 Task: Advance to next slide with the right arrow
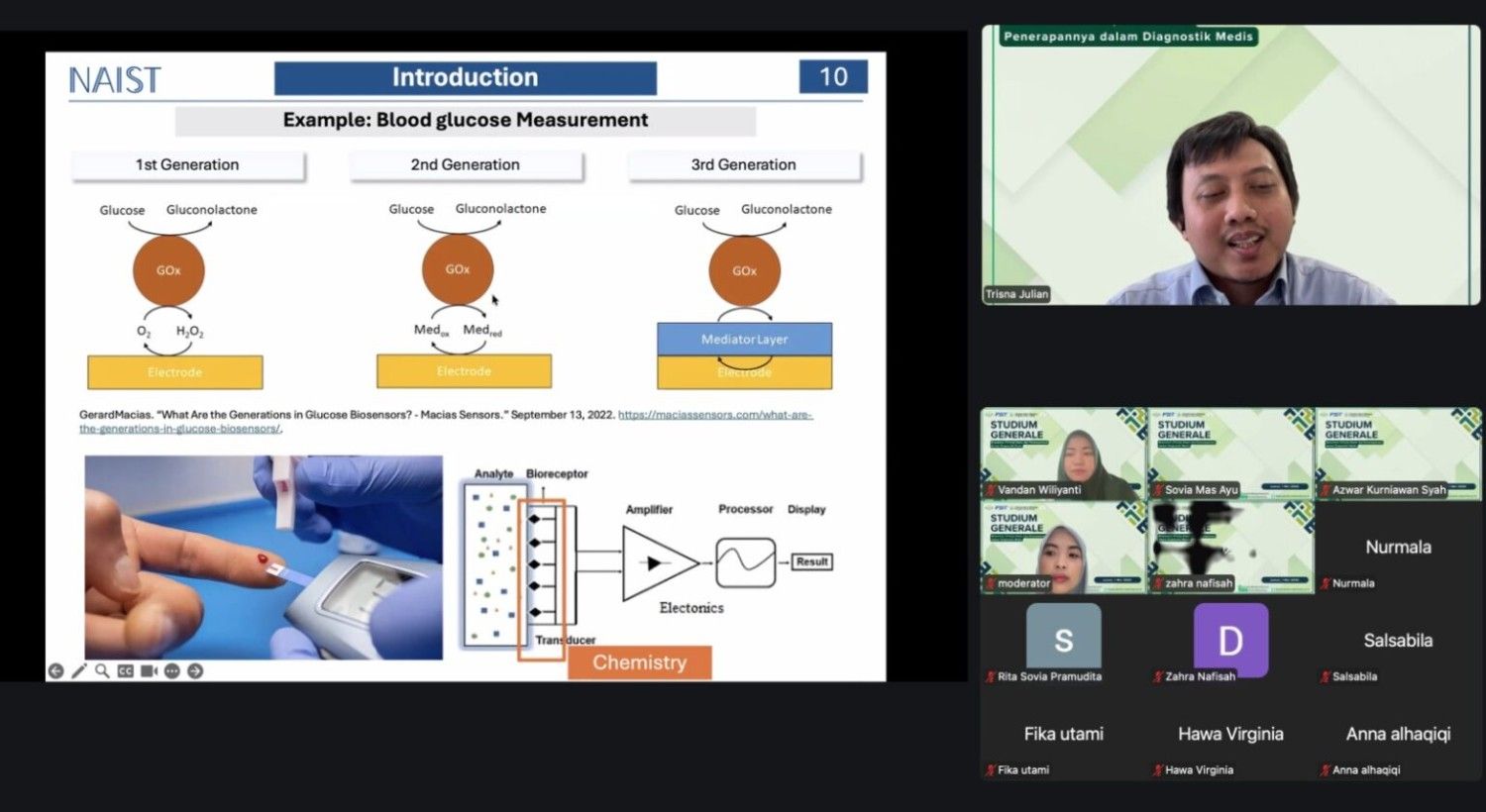click(x=195, y=671)
